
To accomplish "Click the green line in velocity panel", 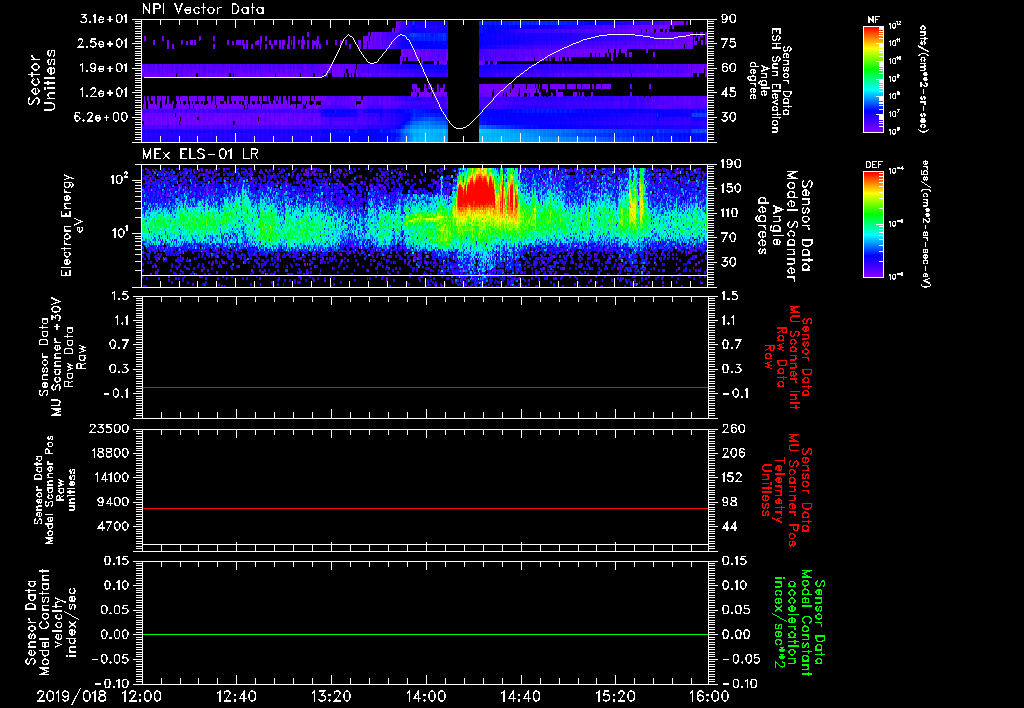I will pyautogui.click(x=425, y=634).
